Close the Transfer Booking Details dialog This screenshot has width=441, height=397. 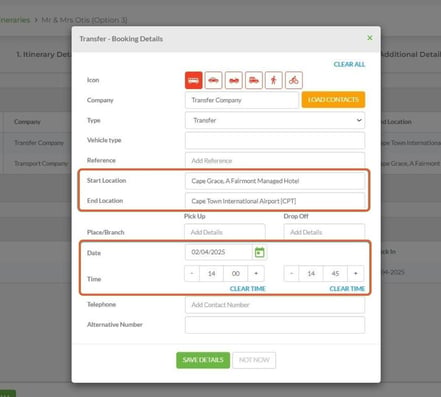[x=370, y=38]
